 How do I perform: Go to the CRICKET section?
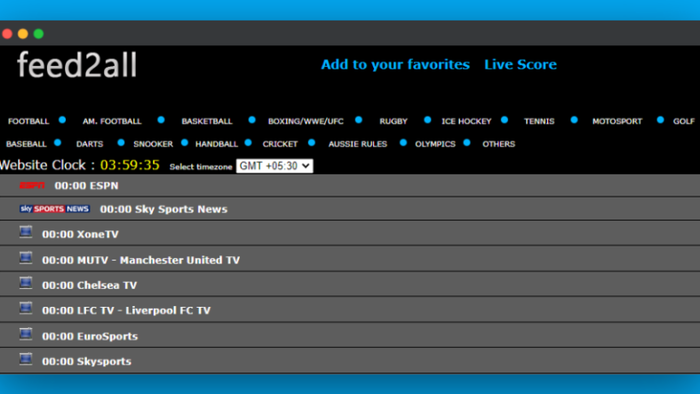tap(280, 144)
